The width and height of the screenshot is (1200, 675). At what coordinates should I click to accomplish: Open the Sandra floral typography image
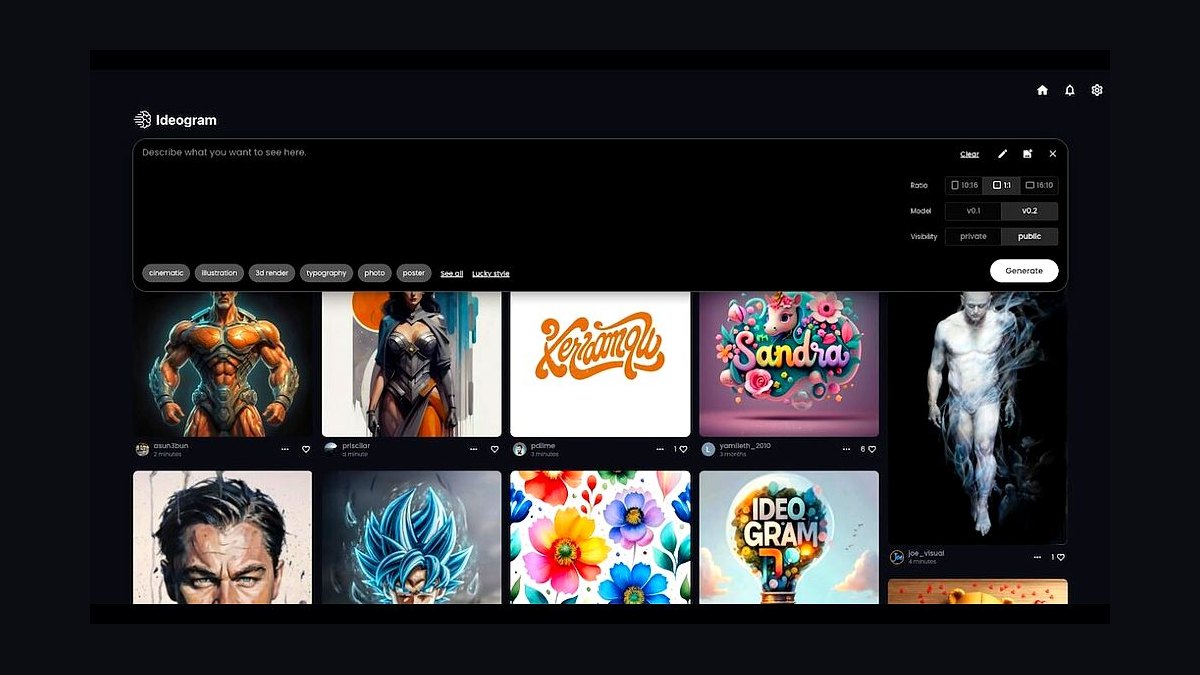(x=789, y=364)
